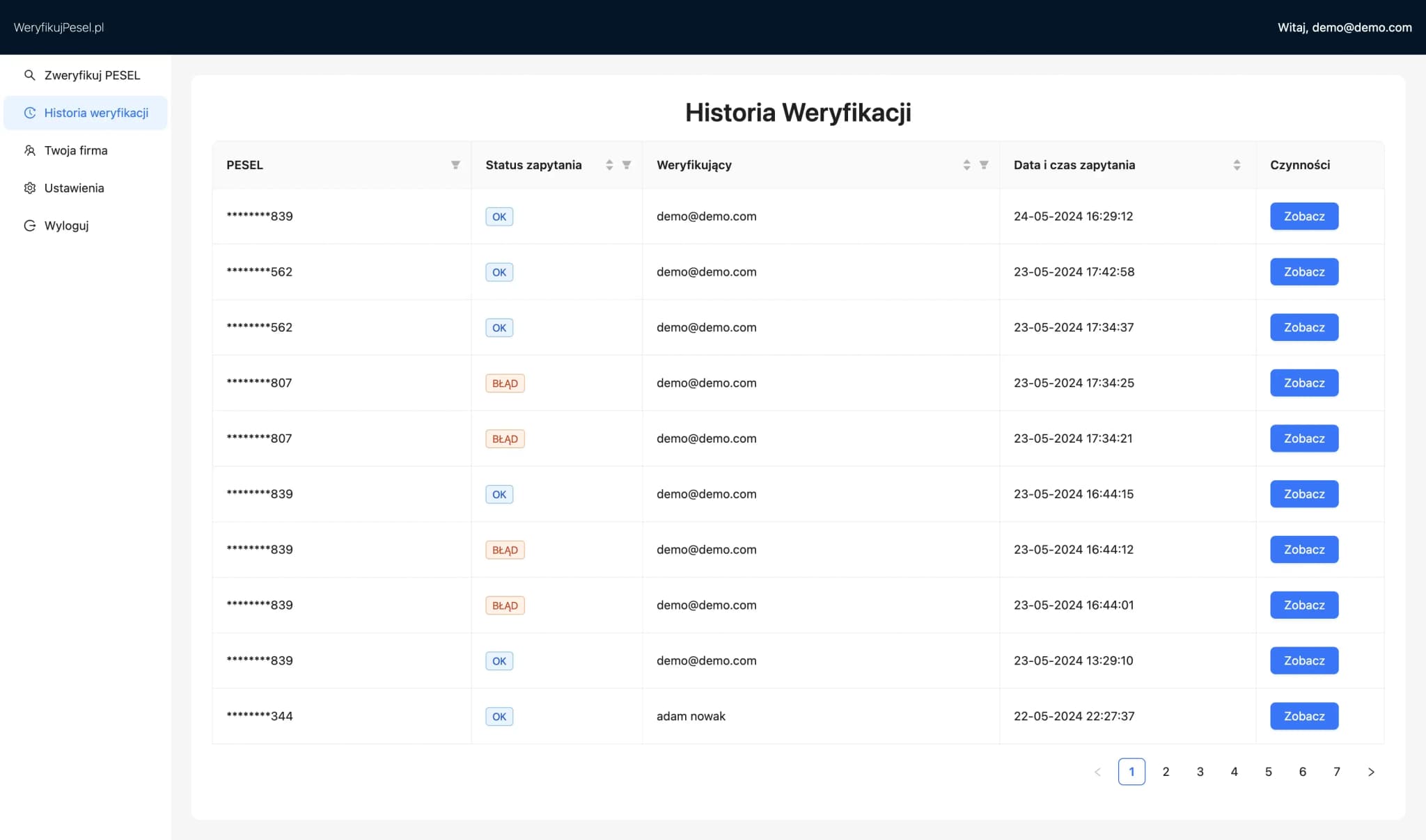Open the filter icon on Status zapytania column
The height and width of the screenshot is (840, 1426).
(627, 164)
